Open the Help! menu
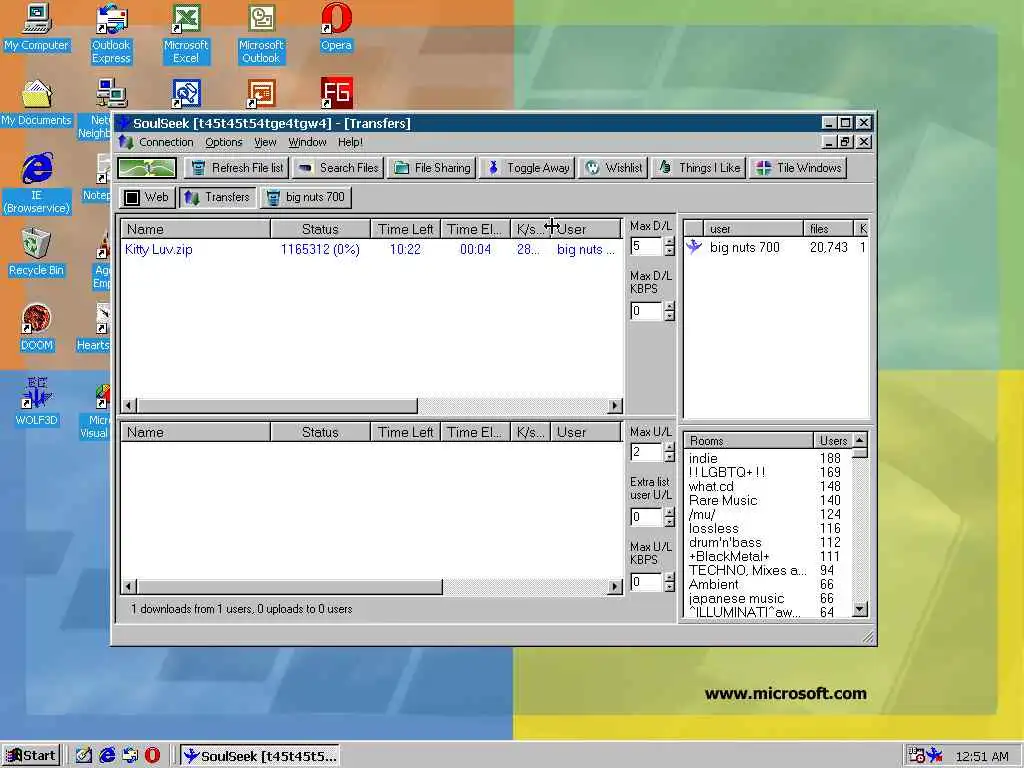1024x768 pixels. (x=350, y=142)
